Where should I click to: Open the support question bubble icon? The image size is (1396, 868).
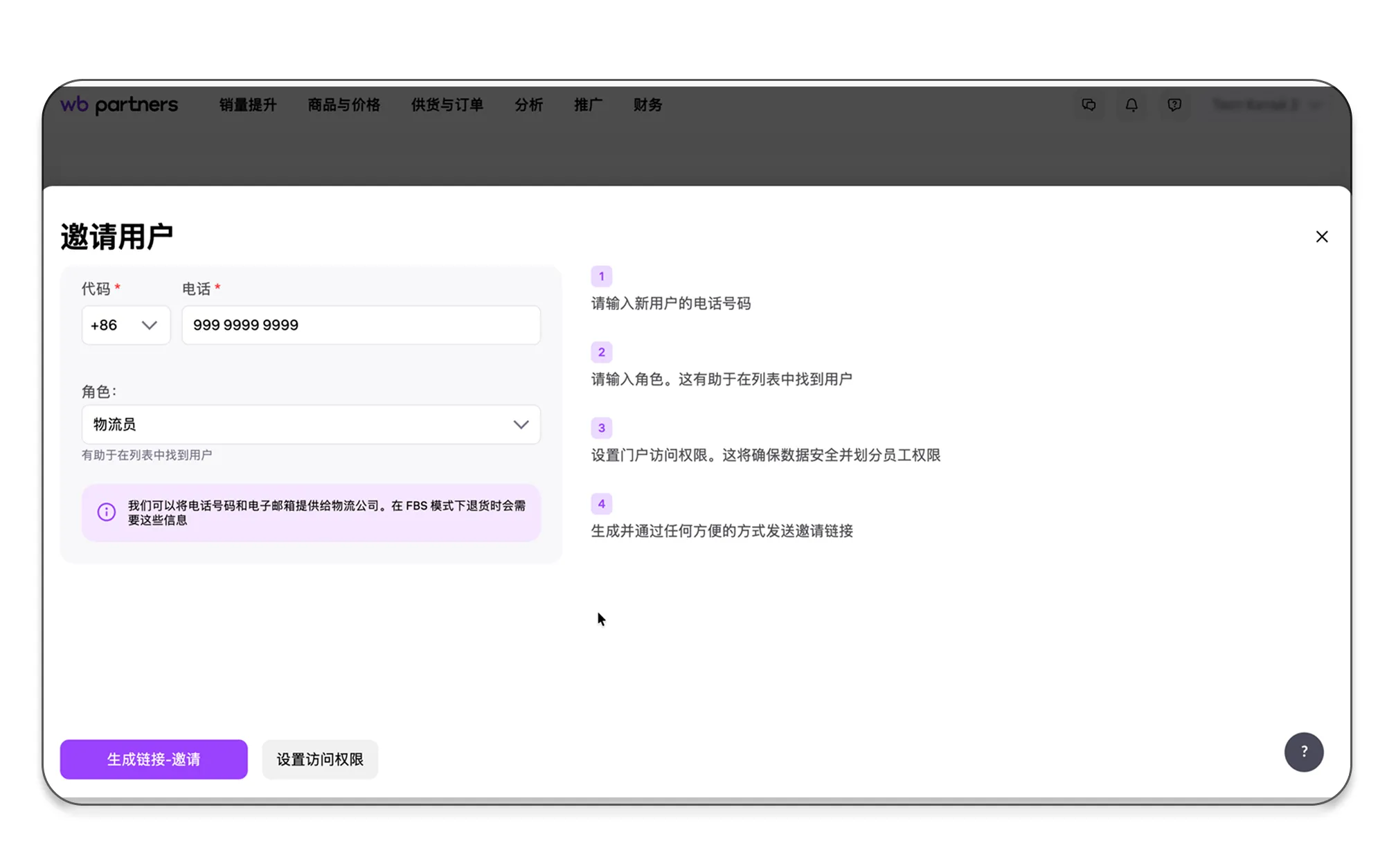1174,105
